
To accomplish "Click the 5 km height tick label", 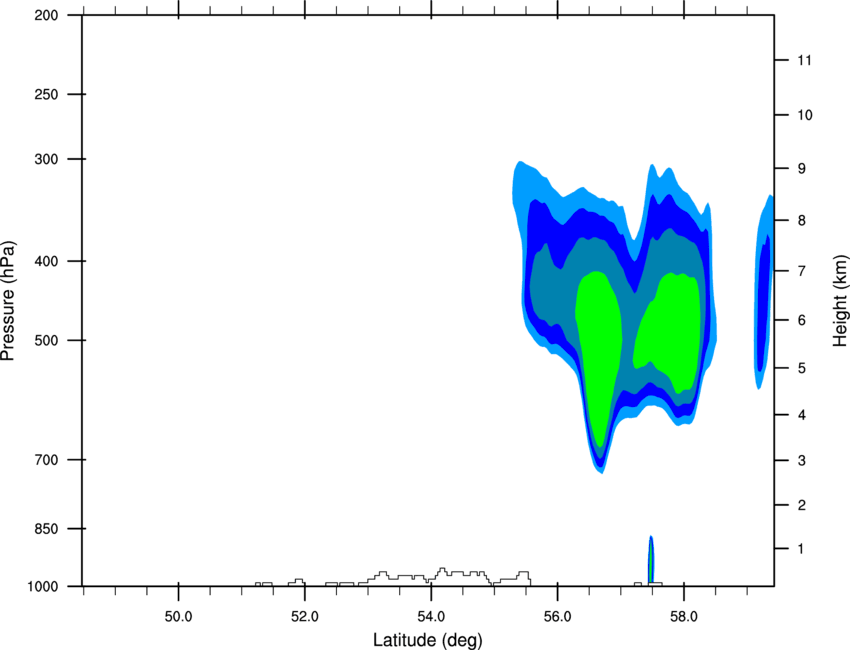I will pyautogui.click(x=802, y=369).
